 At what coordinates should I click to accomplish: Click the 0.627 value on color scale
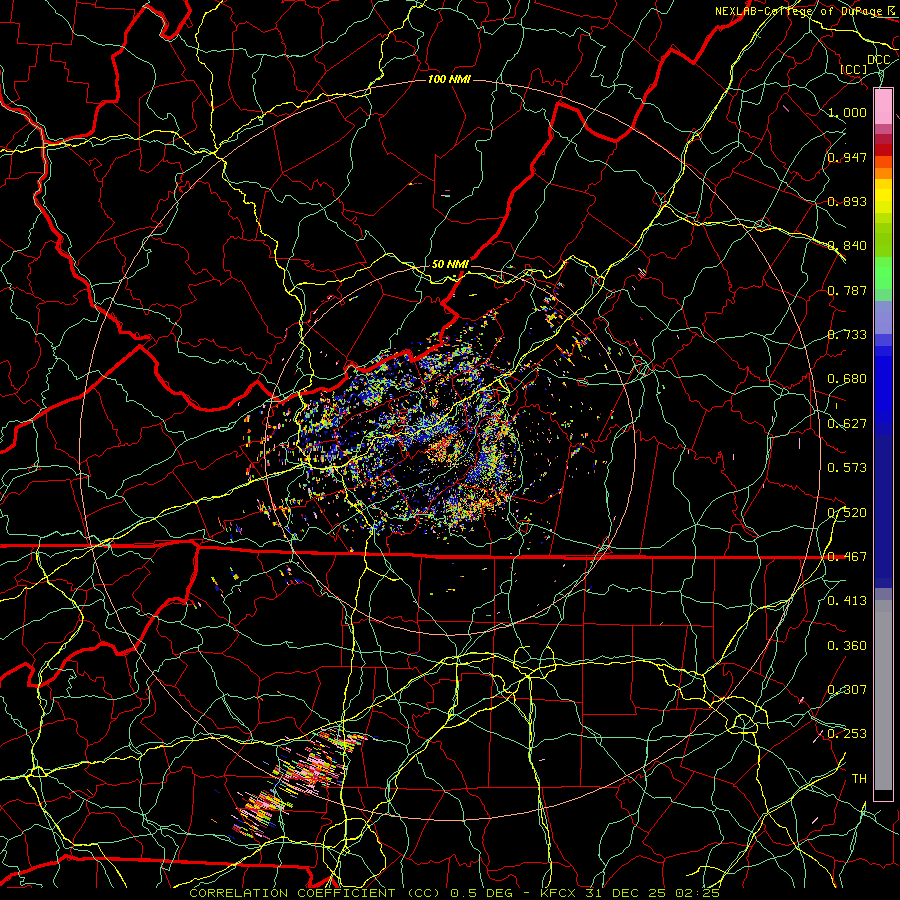coord(847,424)
